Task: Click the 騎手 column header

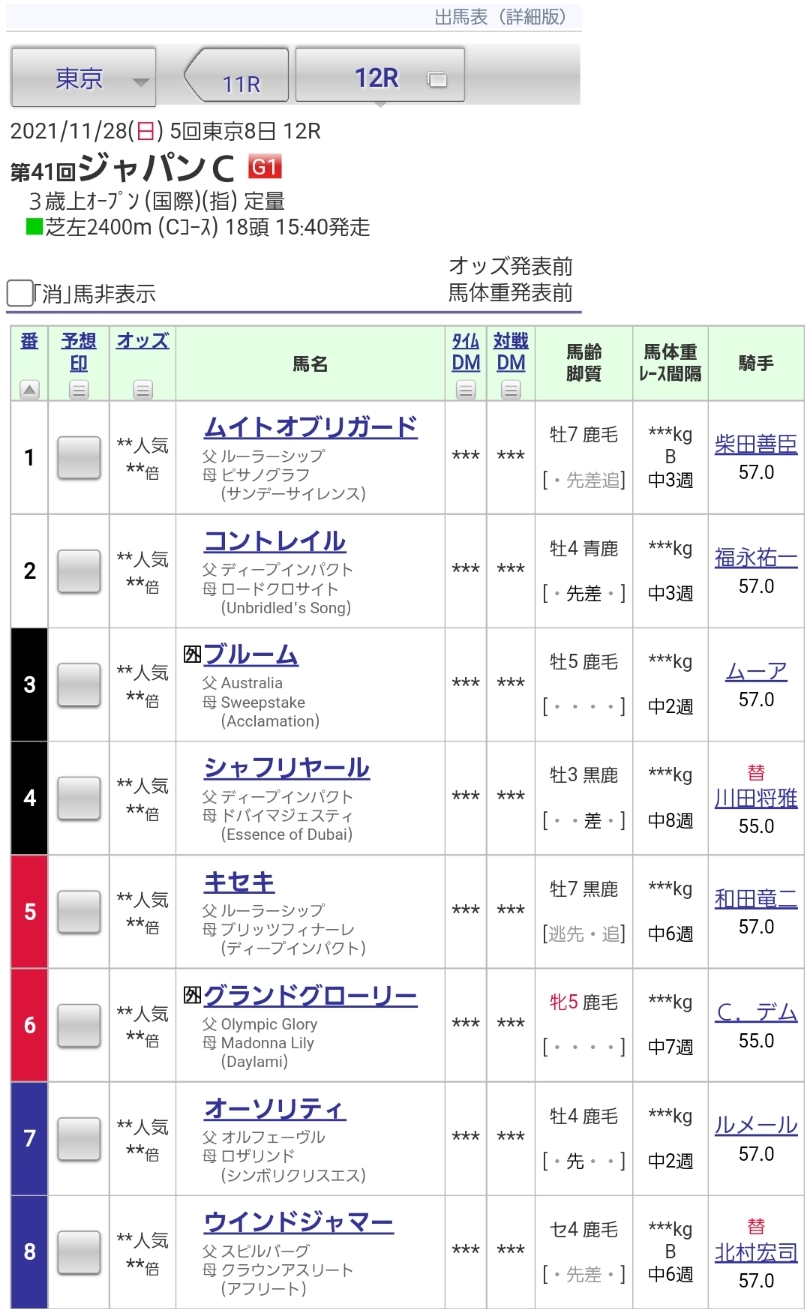Action: pos(756,363)
